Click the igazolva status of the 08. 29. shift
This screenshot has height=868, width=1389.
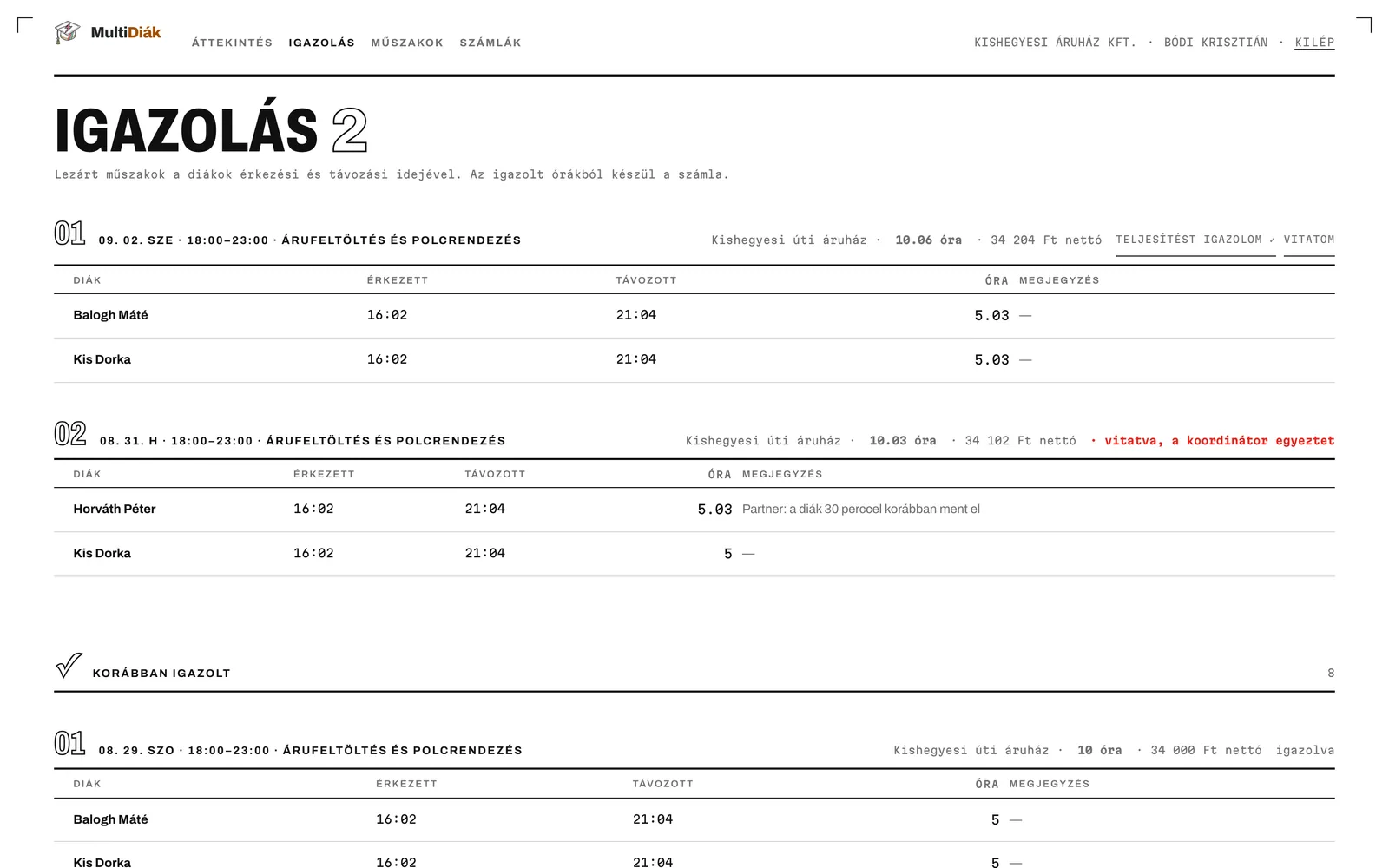[1305, 751]
